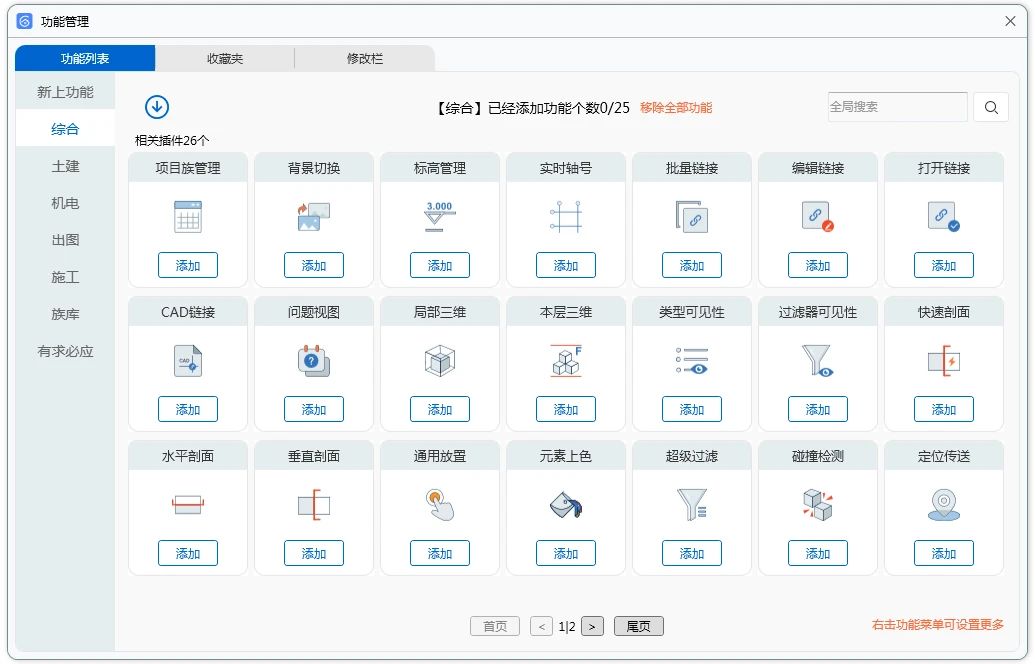Click the 项目族管理 table icon

pos(188,217)
